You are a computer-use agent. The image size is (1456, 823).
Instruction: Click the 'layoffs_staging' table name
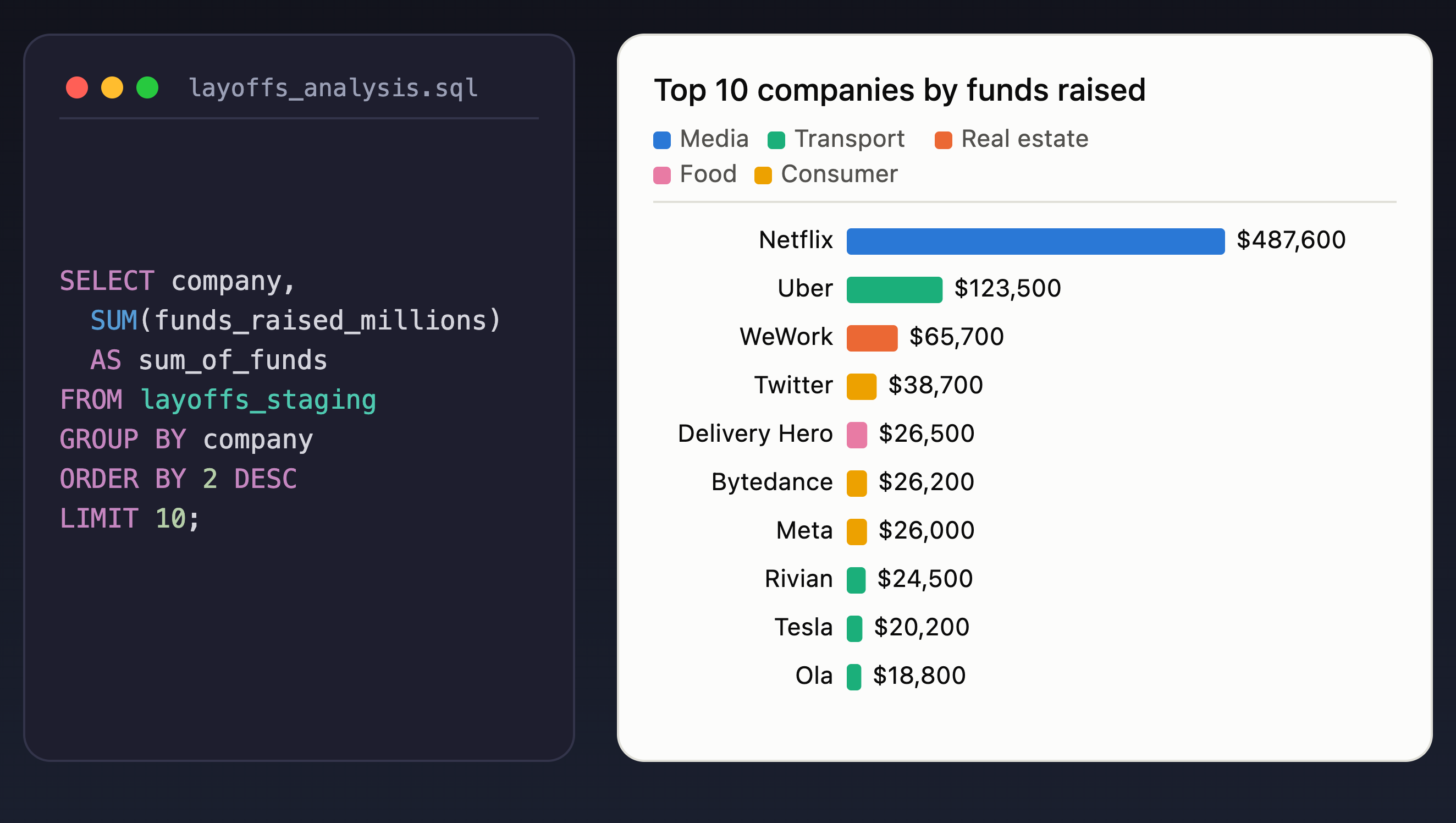pos(258,401)
